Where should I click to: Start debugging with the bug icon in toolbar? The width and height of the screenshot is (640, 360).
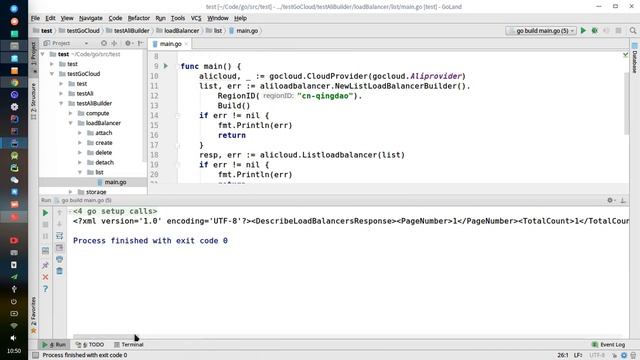[x=595, y=31]
